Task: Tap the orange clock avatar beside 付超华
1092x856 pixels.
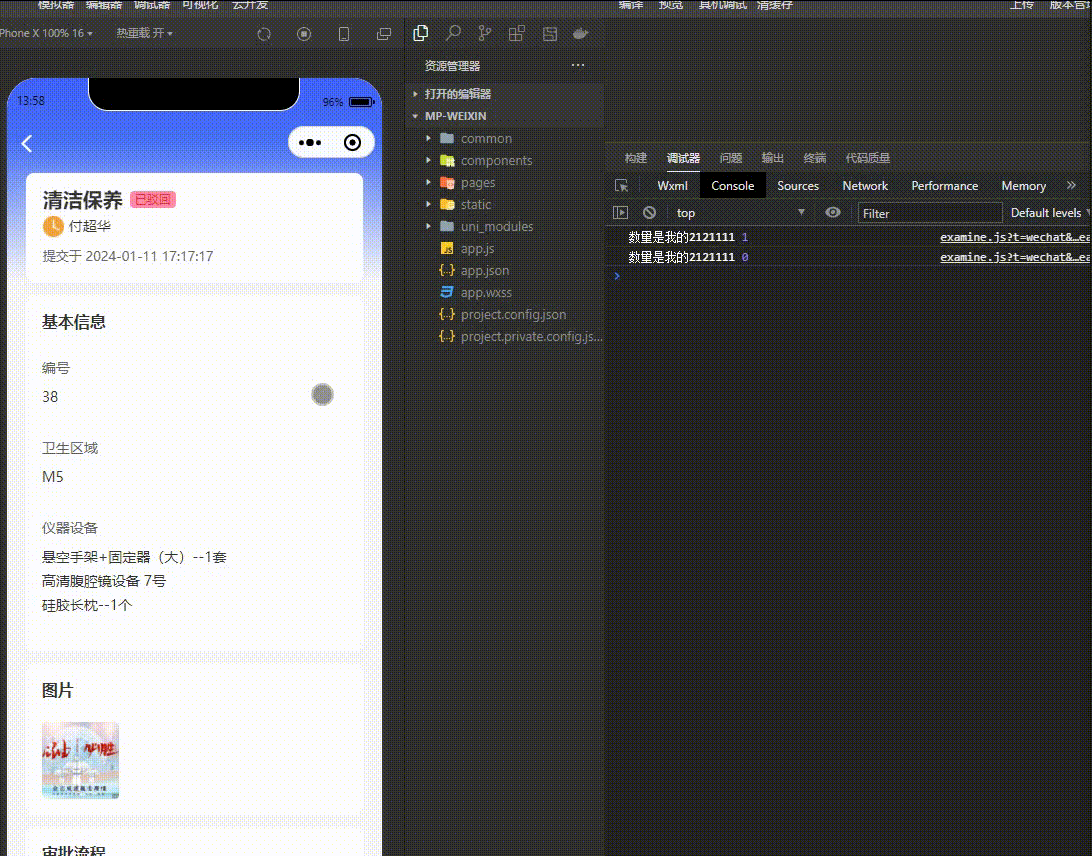Action: point(54,226)
